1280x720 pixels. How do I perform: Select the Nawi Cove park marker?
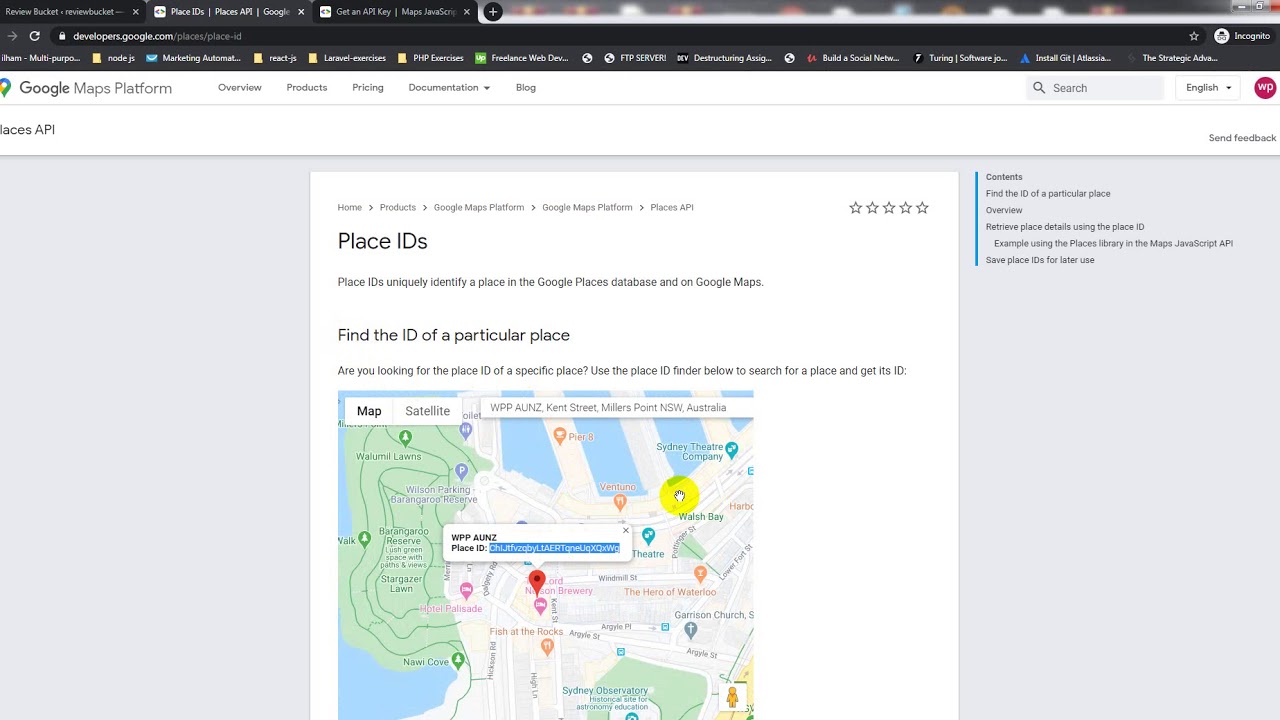tap(458, 660)
